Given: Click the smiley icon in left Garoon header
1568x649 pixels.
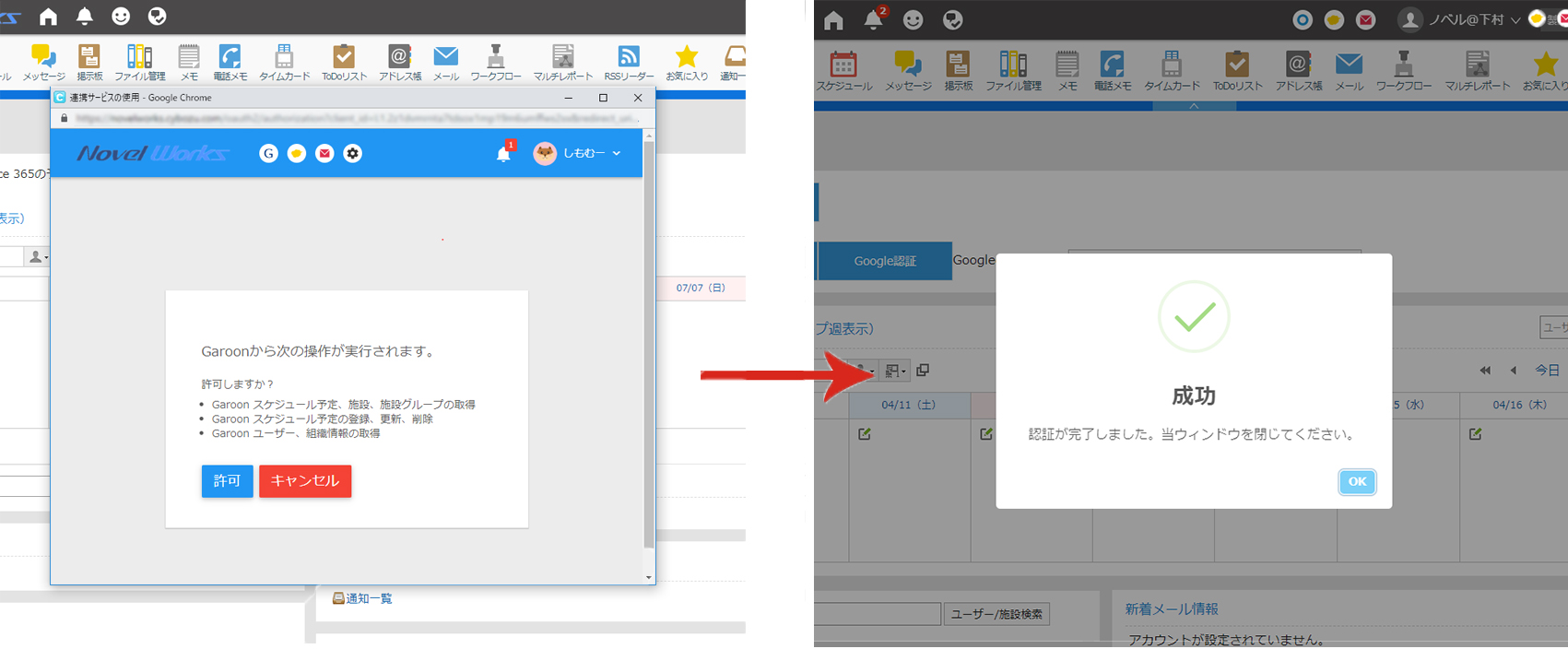Looking at the screenshot, I should coord(121,17).
